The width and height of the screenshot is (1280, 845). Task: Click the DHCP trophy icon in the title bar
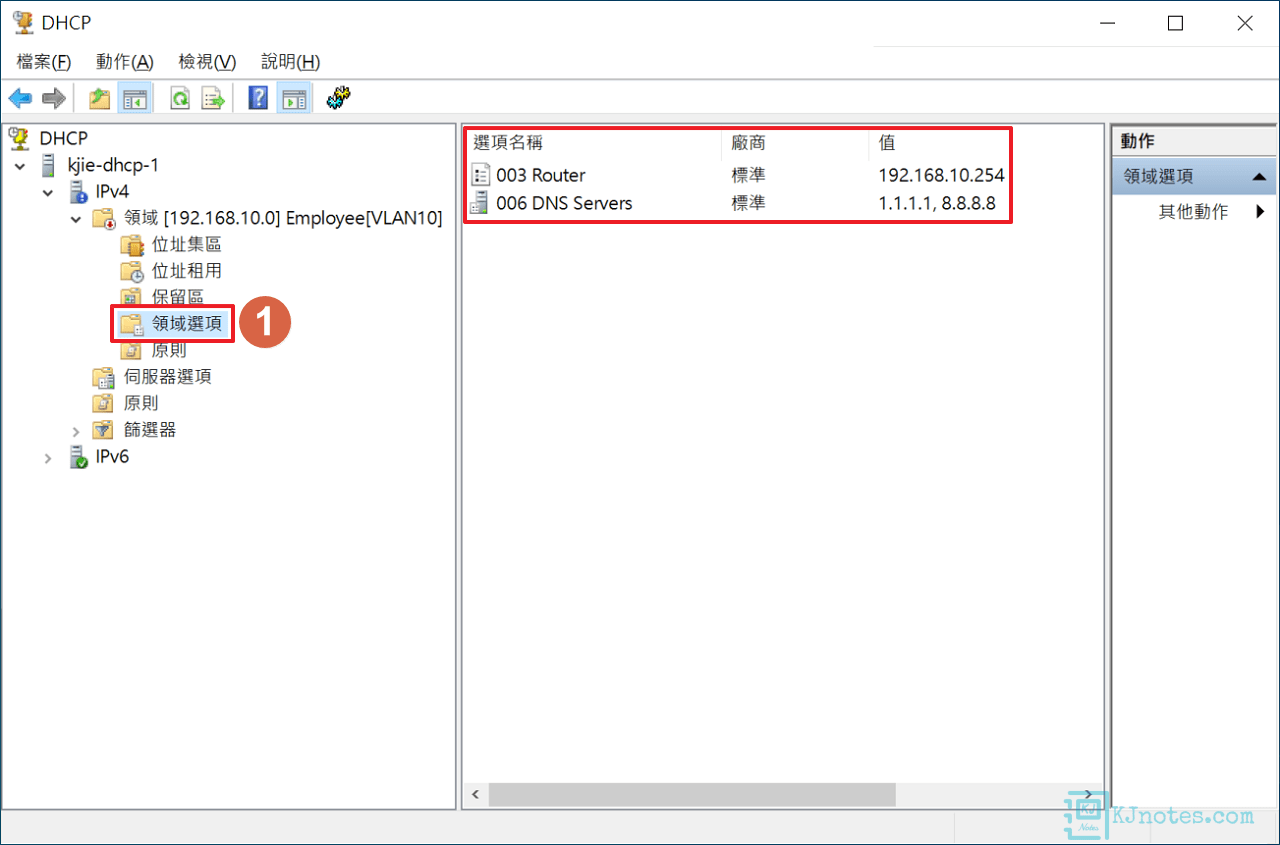[24, 23]
